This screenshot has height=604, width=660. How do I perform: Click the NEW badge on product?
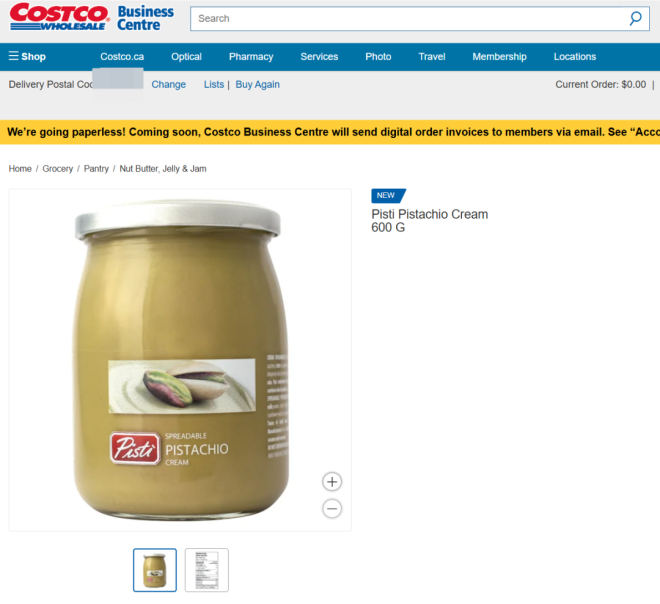[388, 195]
